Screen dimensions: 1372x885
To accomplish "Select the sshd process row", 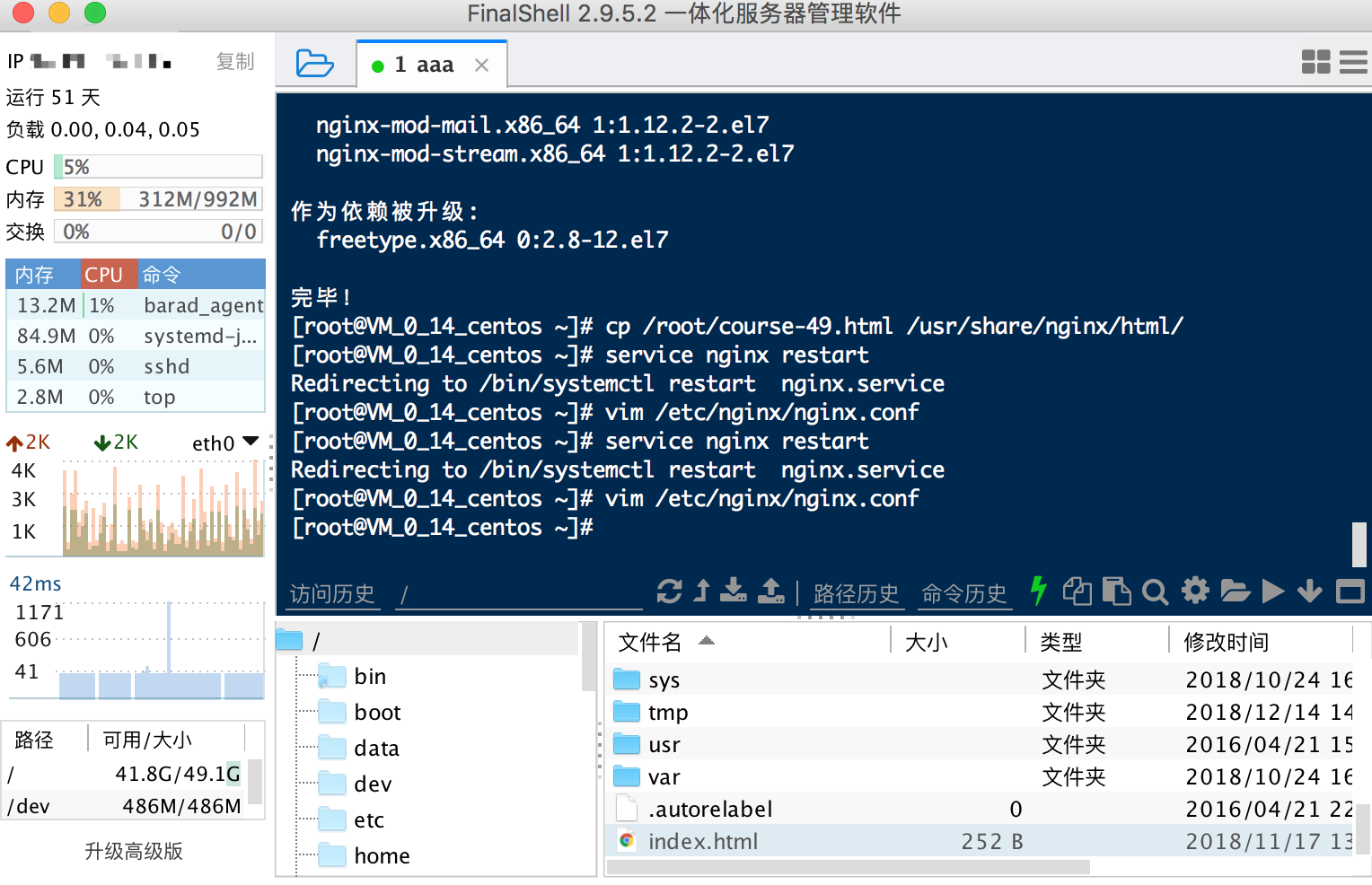I will point(136,366).
